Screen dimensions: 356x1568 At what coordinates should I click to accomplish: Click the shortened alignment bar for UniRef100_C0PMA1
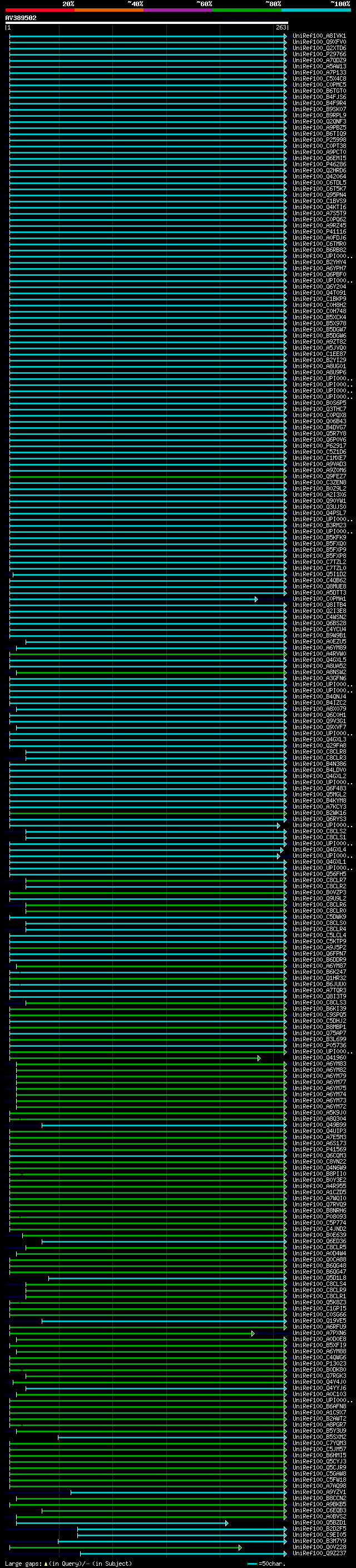(133, 599)
